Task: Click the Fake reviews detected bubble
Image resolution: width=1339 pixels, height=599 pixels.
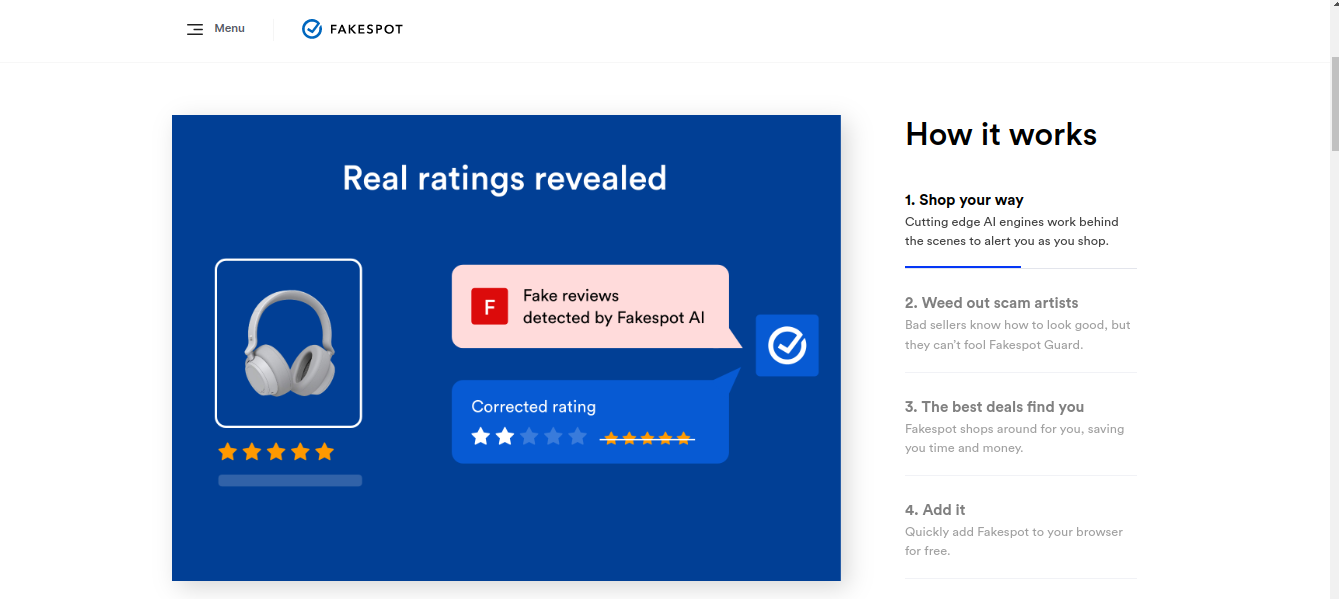Action: [590, 306]
